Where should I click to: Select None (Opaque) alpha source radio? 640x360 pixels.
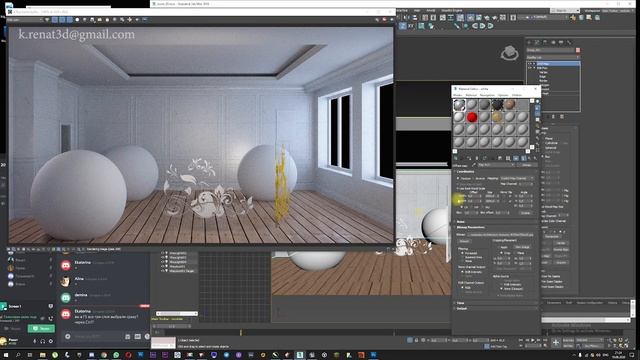click(x=502, y=289)
